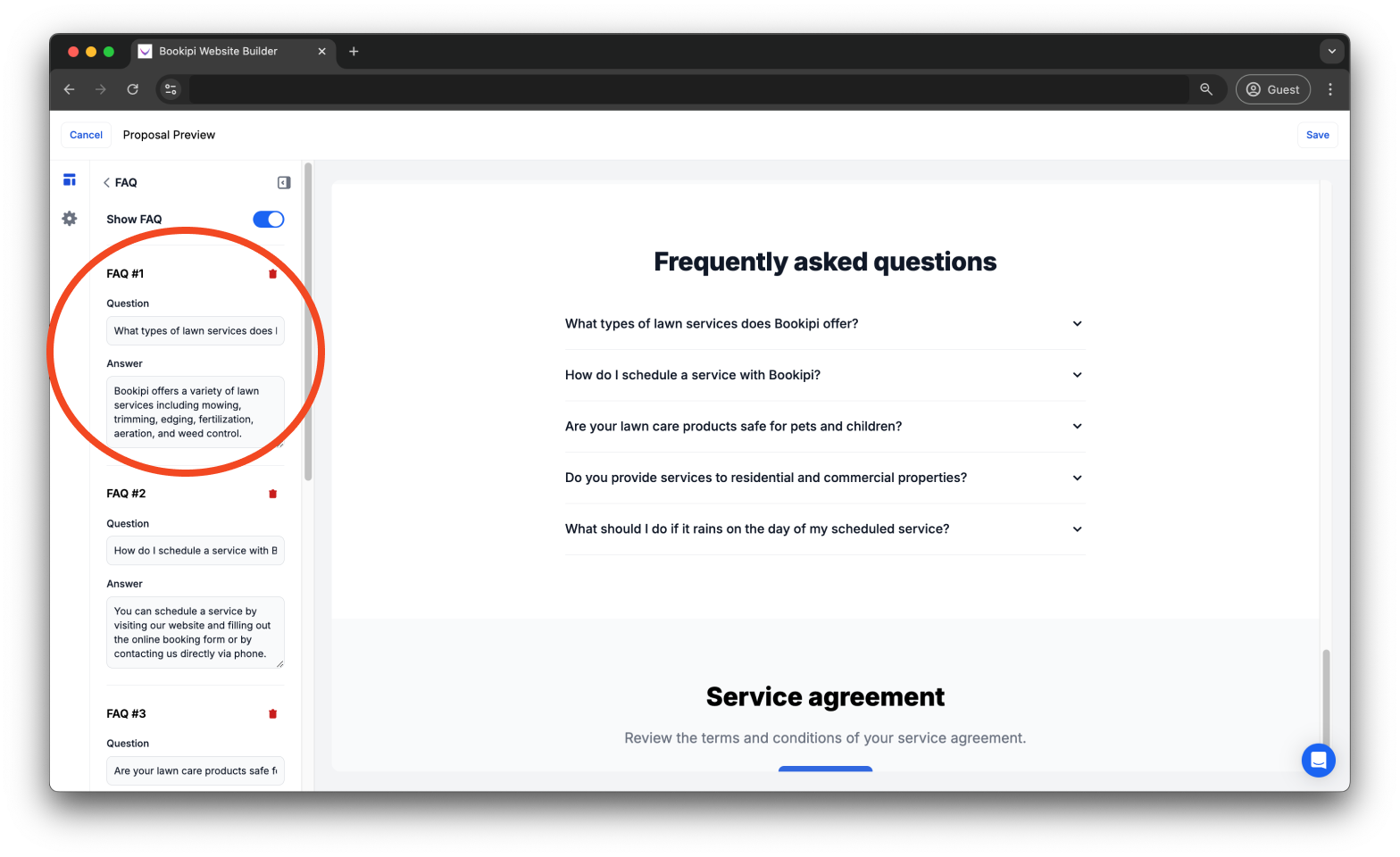Click the browser back arrow

point(70,89)
